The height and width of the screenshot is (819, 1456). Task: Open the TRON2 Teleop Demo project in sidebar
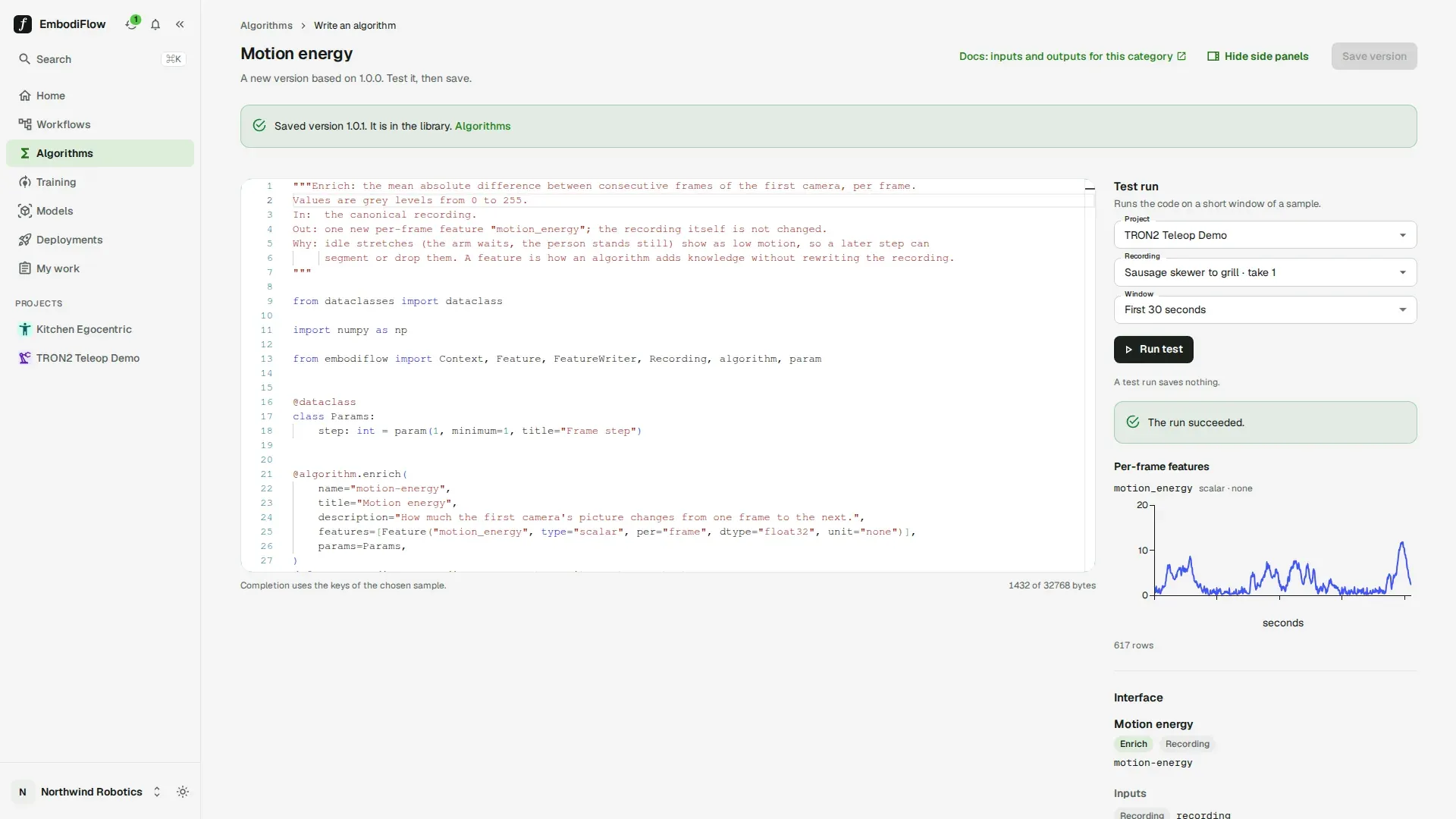[100, 358]
